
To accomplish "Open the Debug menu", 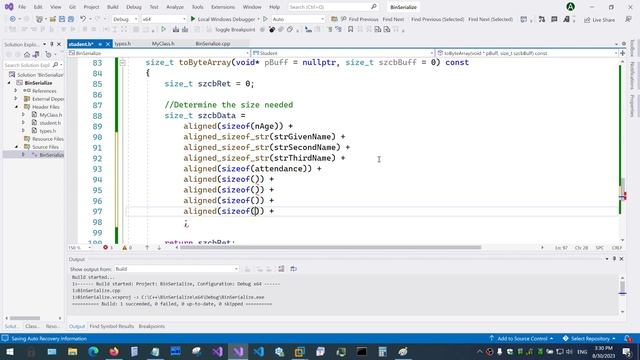I will coord(134,7).
